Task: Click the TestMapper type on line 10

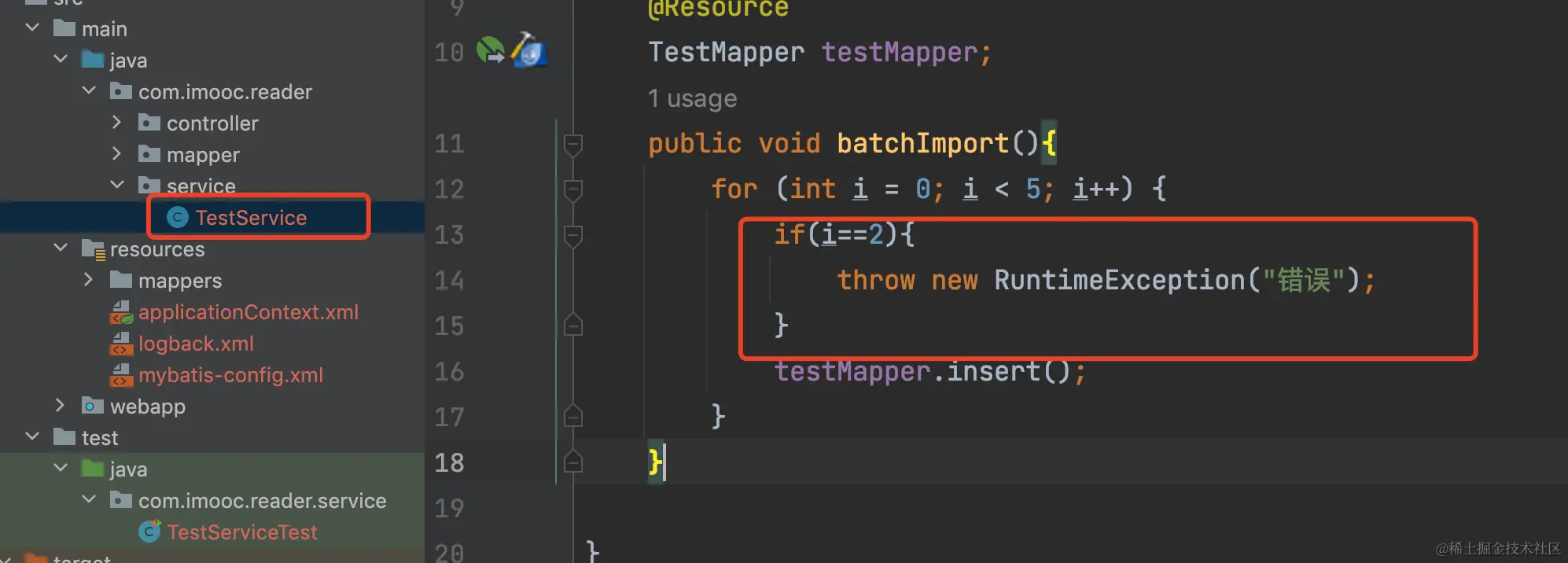Action: point(727,53)
